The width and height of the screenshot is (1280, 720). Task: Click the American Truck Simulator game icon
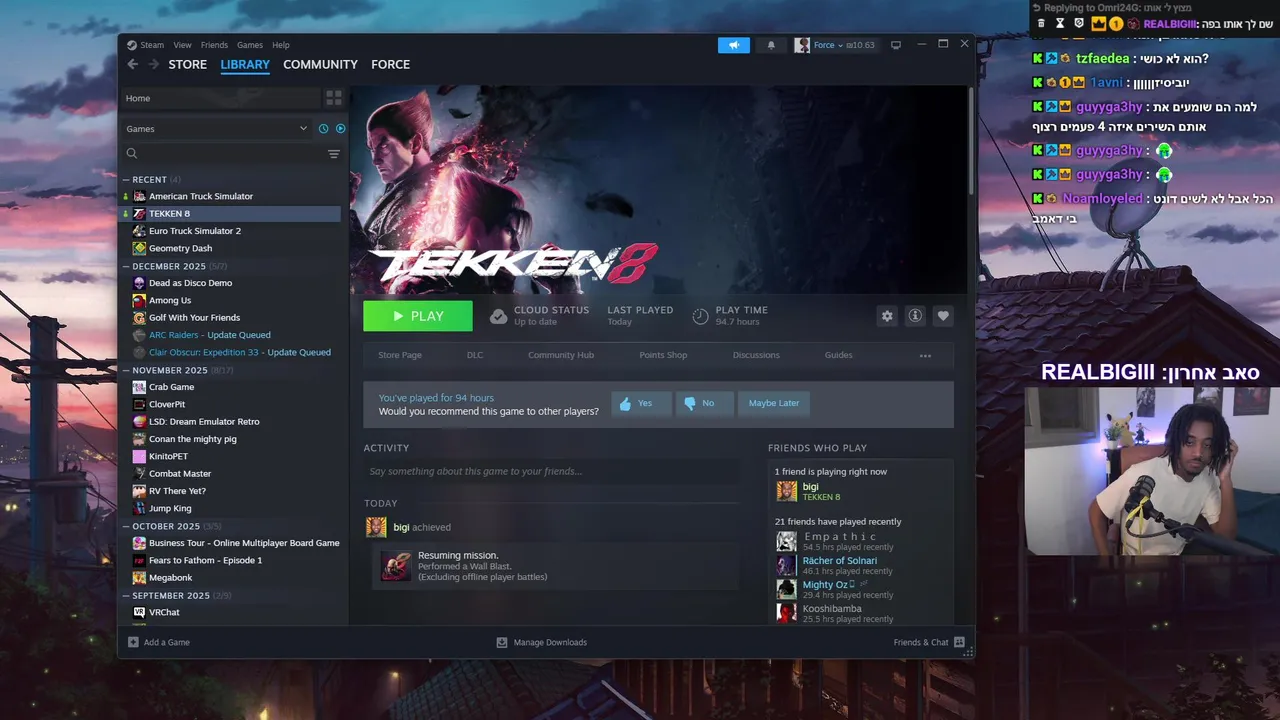point(139,196)
